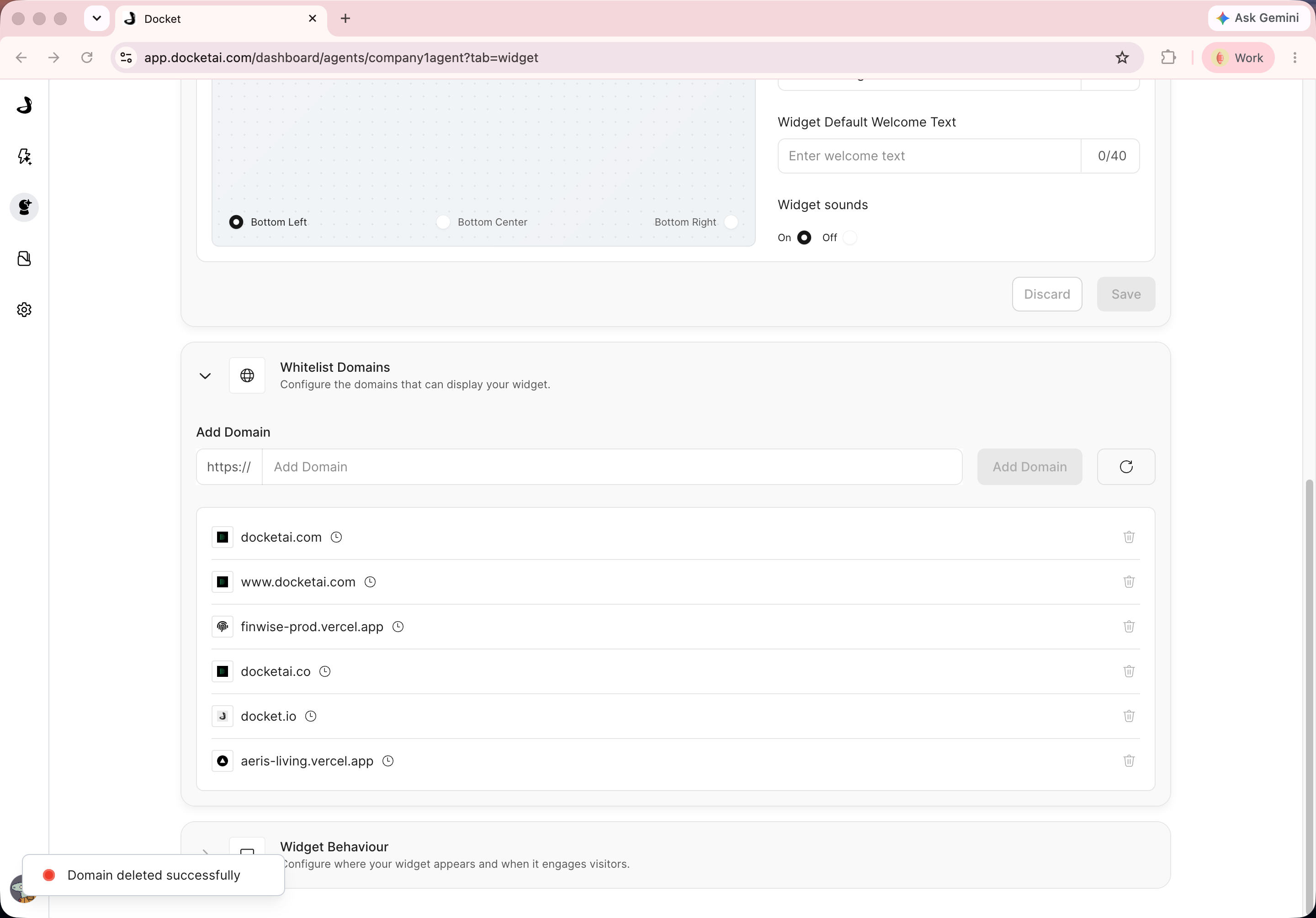1316x918 pixels.
Task: Click the address bar URL
Action: click(341, 57)
